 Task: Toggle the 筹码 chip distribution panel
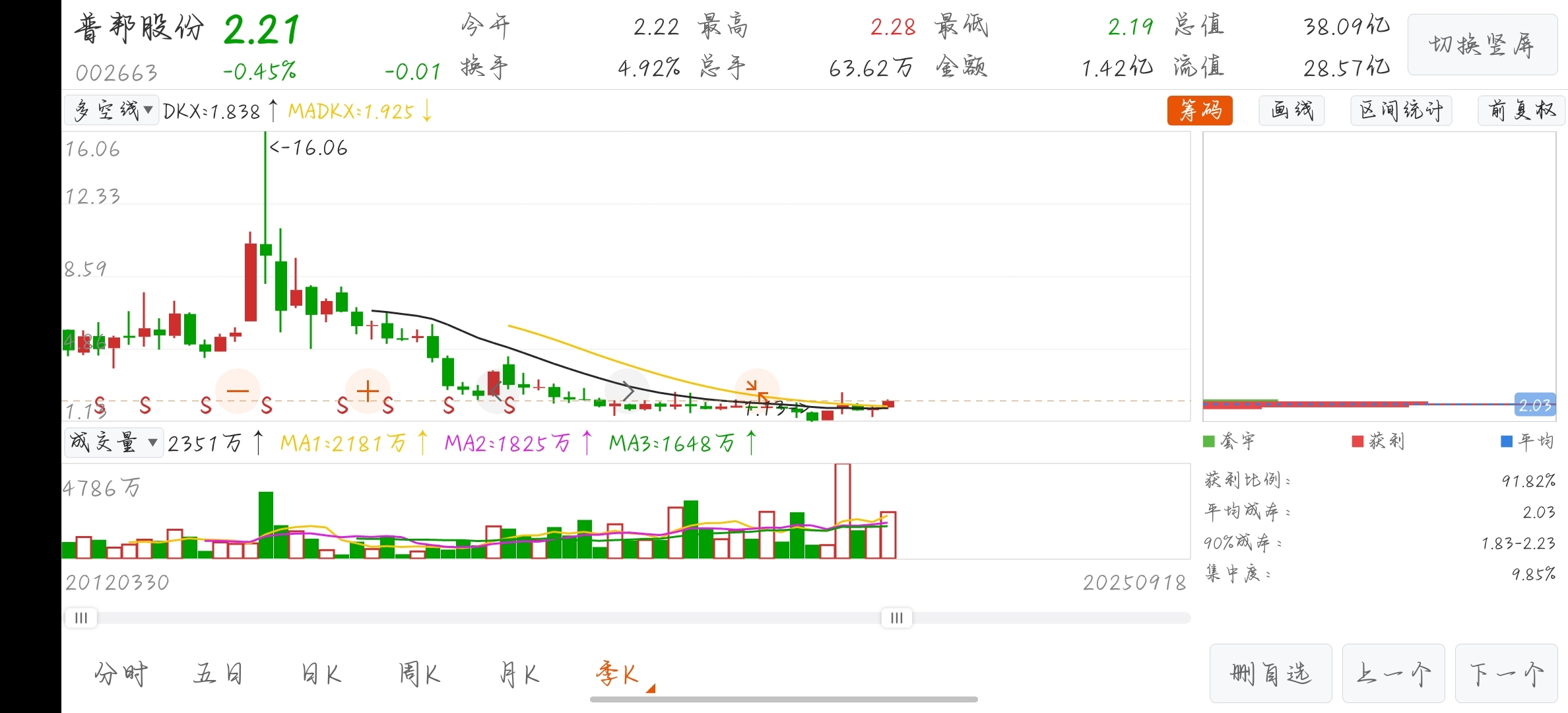1200,110
